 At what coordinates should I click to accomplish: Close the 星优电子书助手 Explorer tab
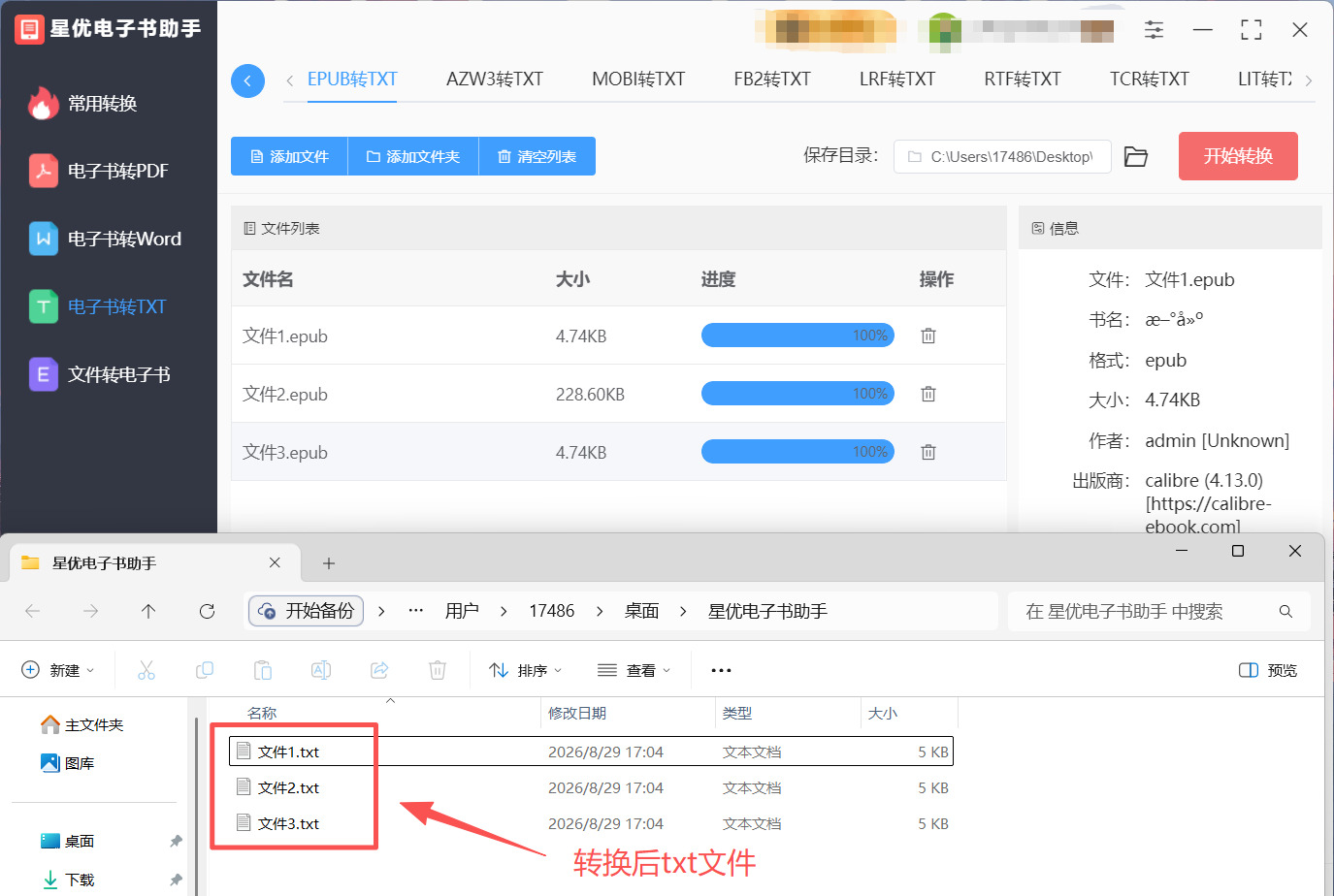click(275, 562)
